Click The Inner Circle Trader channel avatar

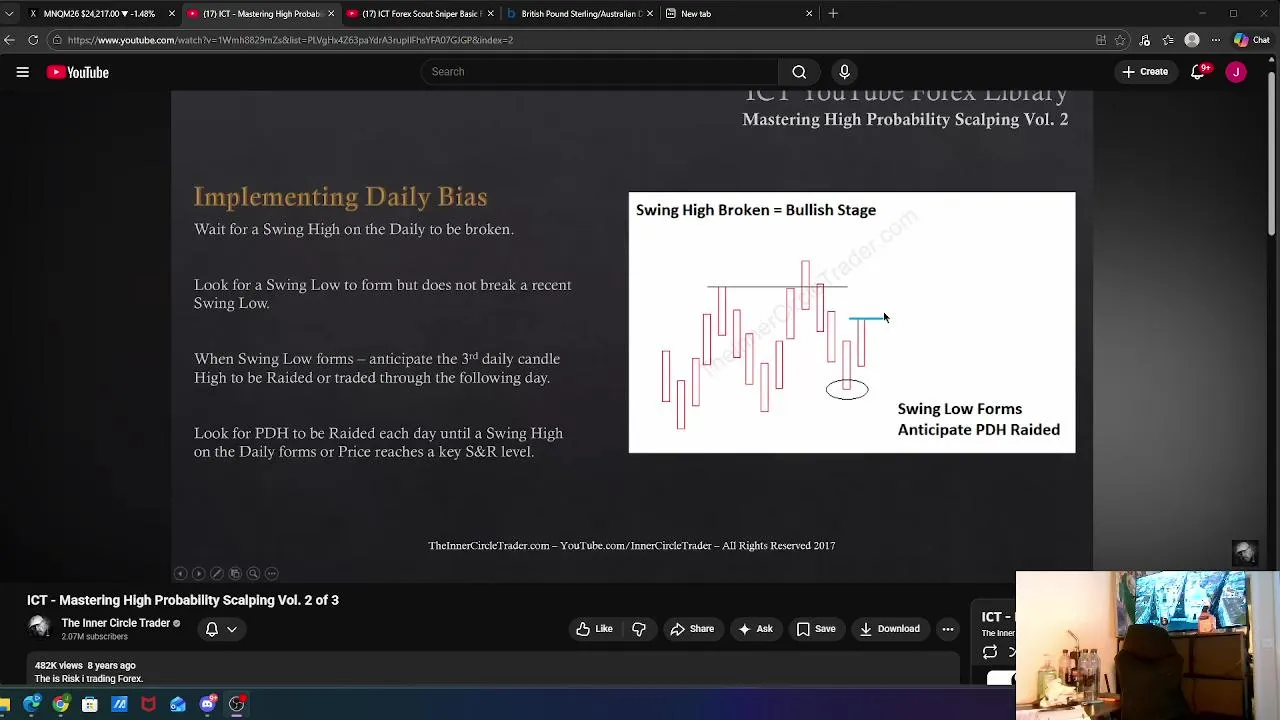tap(40, 628)
